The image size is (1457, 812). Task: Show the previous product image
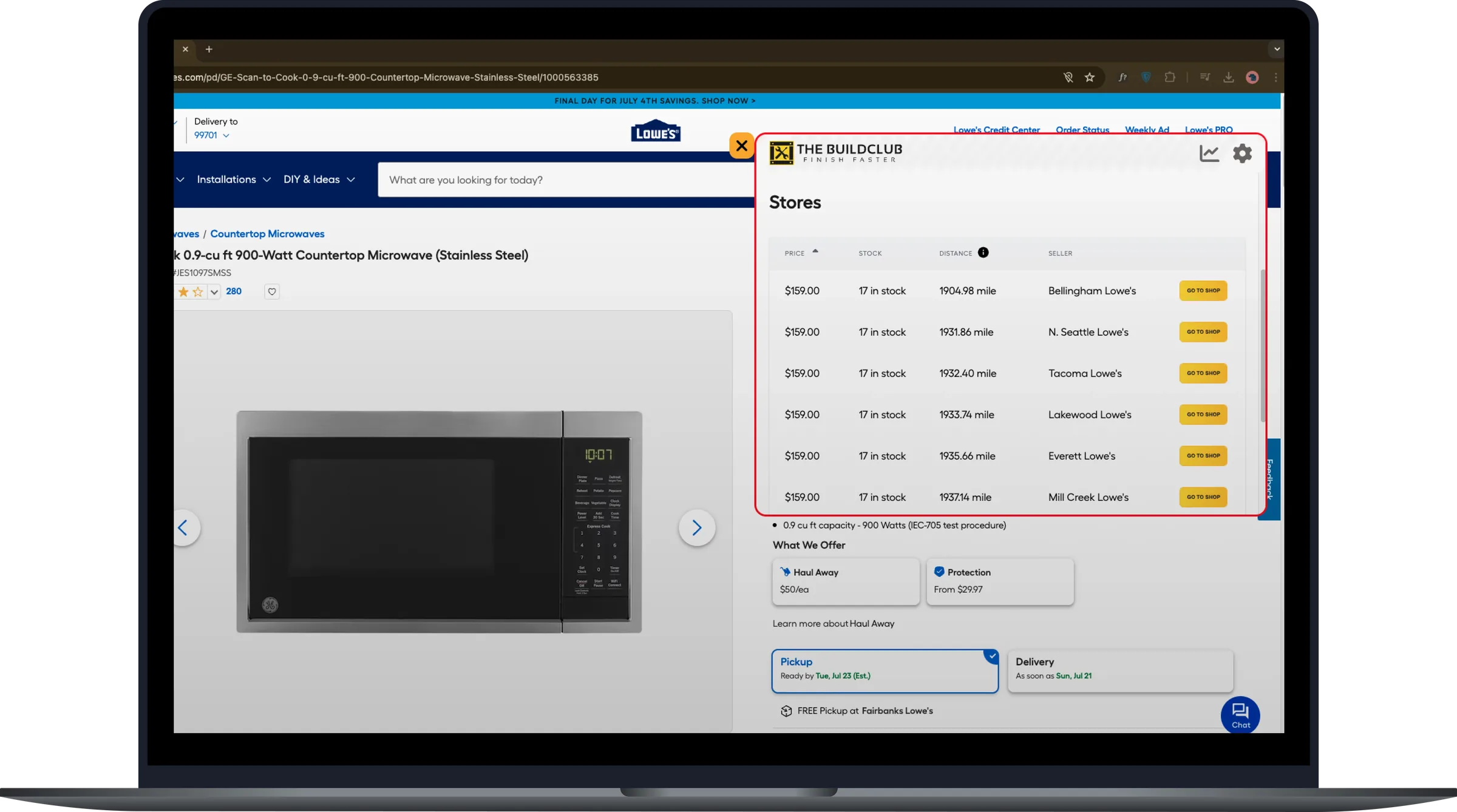(183, 527)
